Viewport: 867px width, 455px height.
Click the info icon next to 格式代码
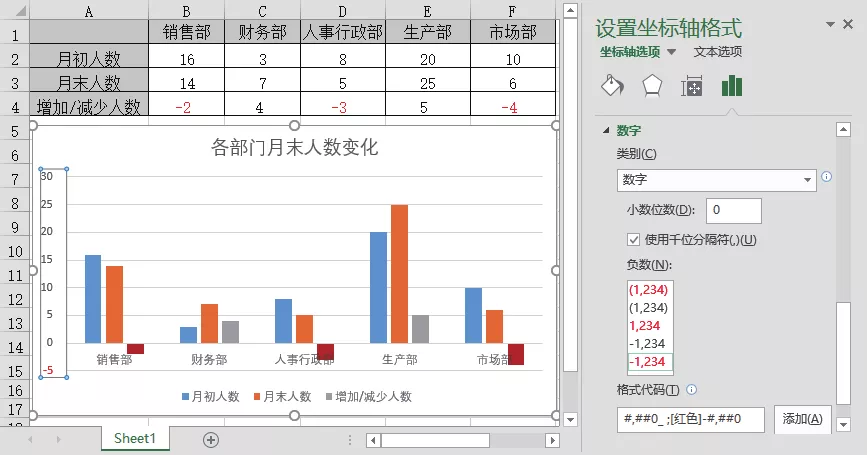[x=691, y=390]
